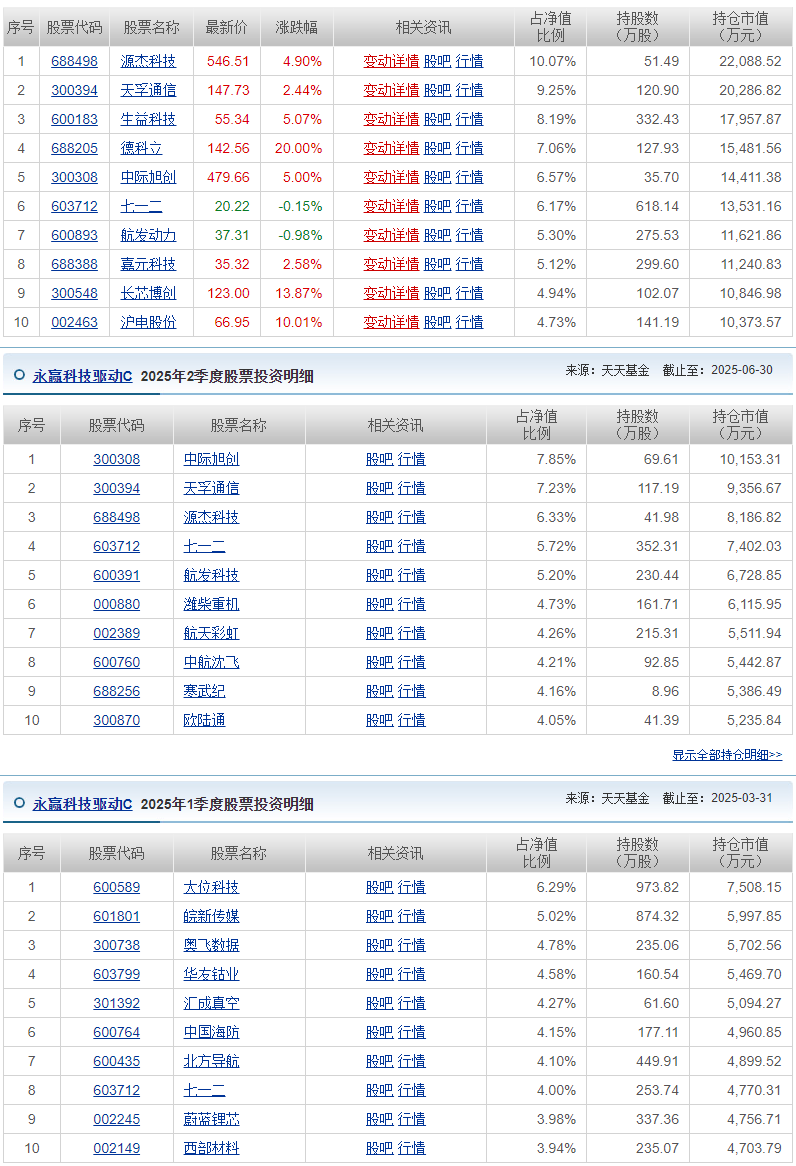Open stock code 002389 link
The image size is (796, 1166).
click(116, 634)
